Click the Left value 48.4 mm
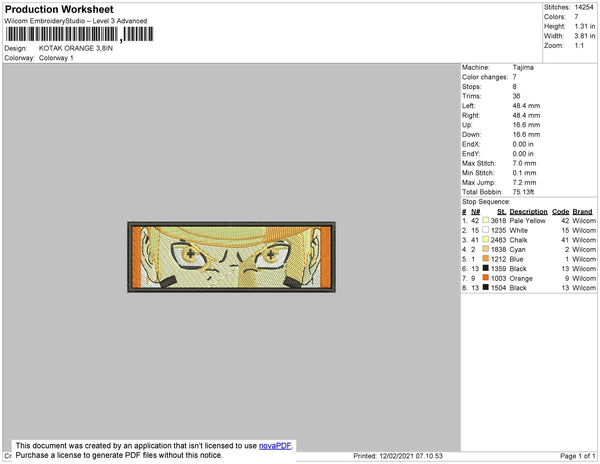Image resolution: width=600 pixels, height=464 pixels. pyautogui.click(x=526, y=106)
